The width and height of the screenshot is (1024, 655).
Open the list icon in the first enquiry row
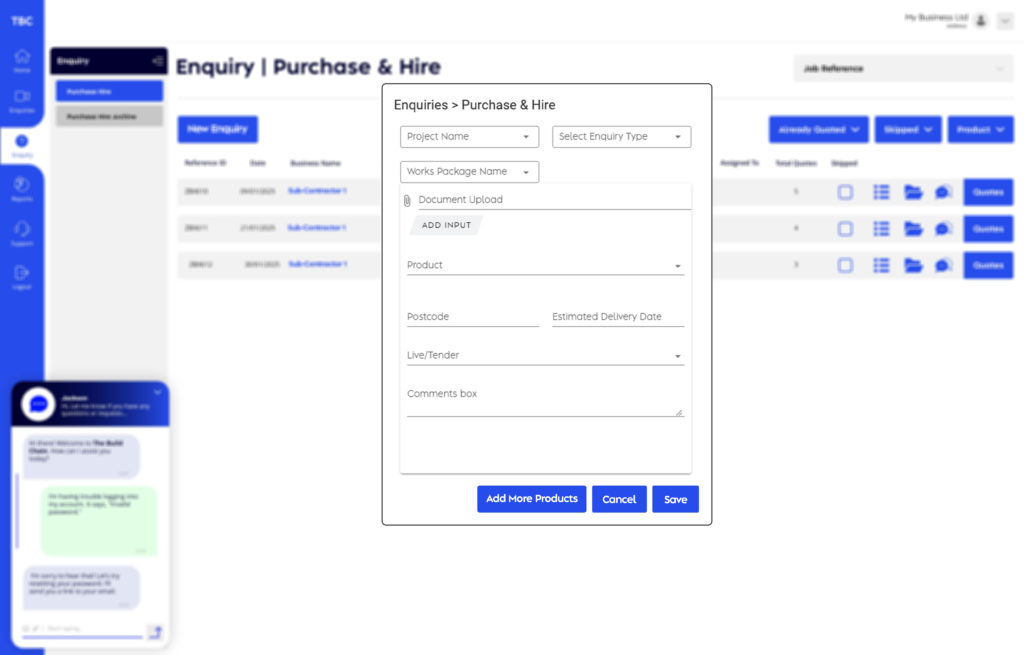point(881,192)
